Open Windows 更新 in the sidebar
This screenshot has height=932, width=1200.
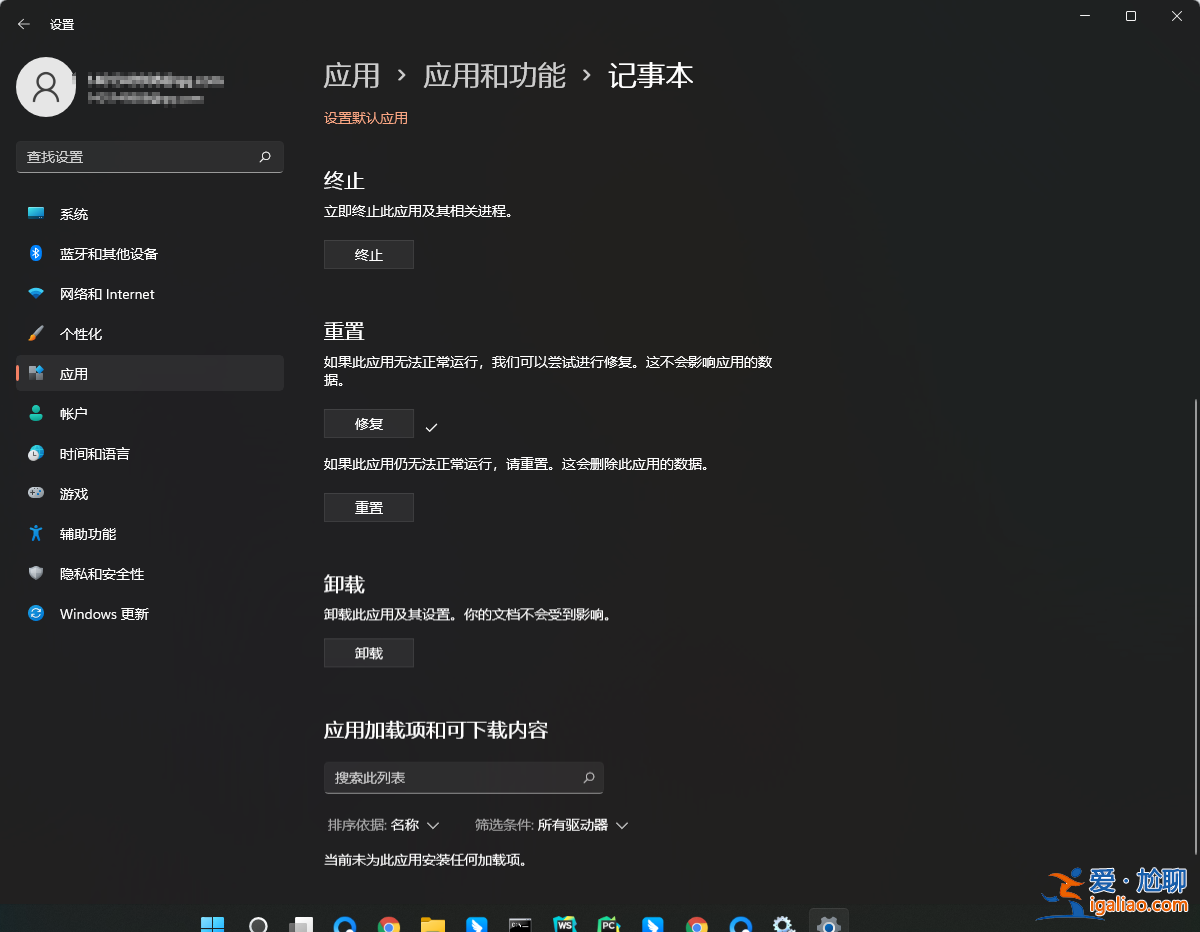click(102, 613)
